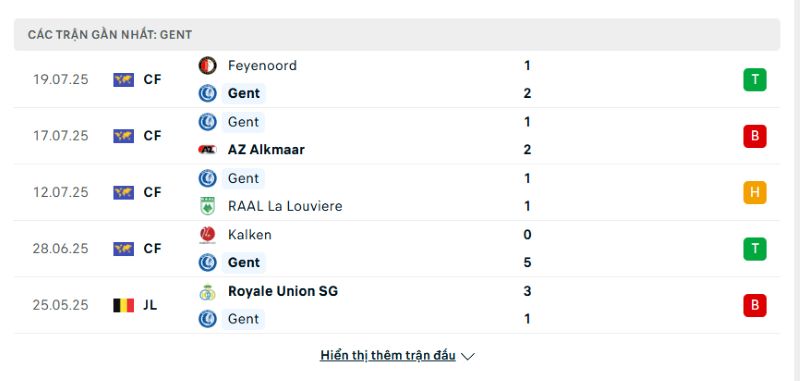Click the Gent crest in the 25.05.25 match
This screenshot has width=800, height=381.
tap(208, 319)
